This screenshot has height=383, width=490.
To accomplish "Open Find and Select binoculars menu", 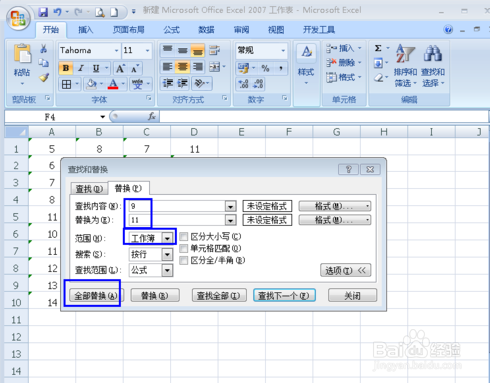I will 433,66.
